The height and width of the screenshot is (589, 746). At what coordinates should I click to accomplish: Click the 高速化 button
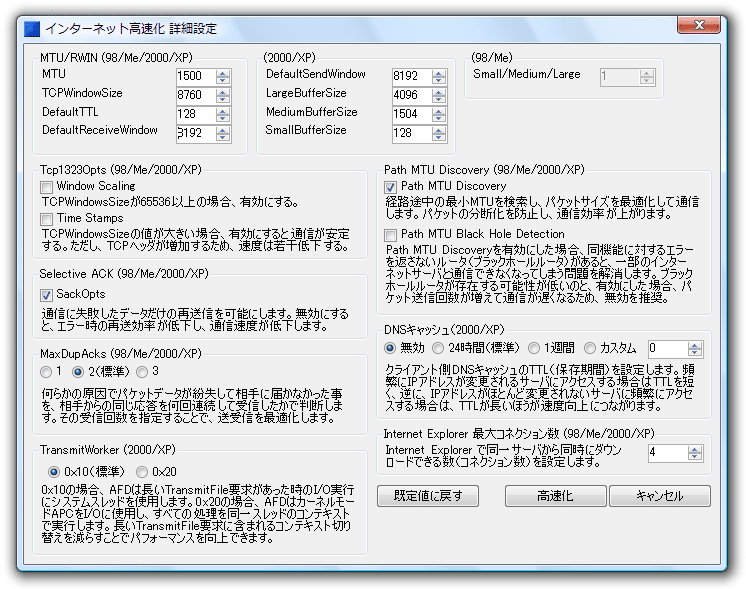pyautogui.click(x=555, y=496)
